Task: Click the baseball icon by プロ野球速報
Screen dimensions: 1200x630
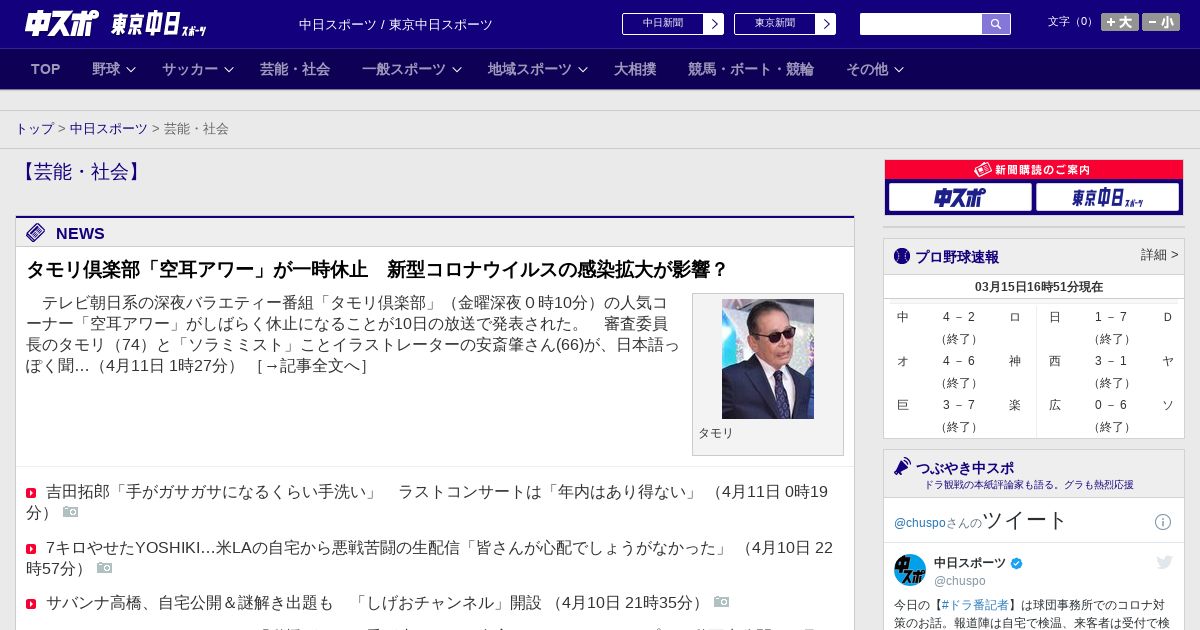Action: click(x=902, y=256)
